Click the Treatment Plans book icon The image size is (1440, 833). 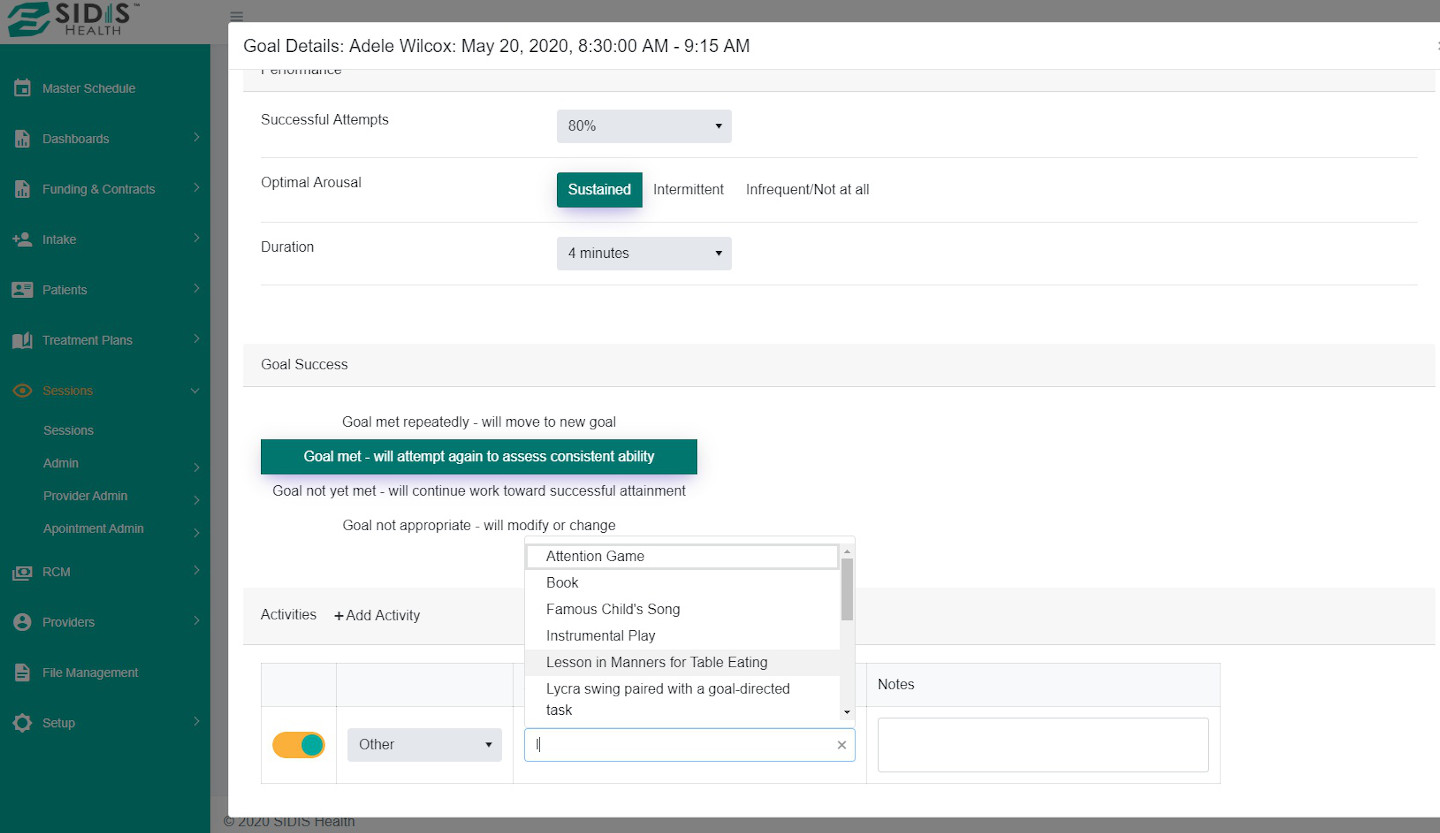(22, 340)
